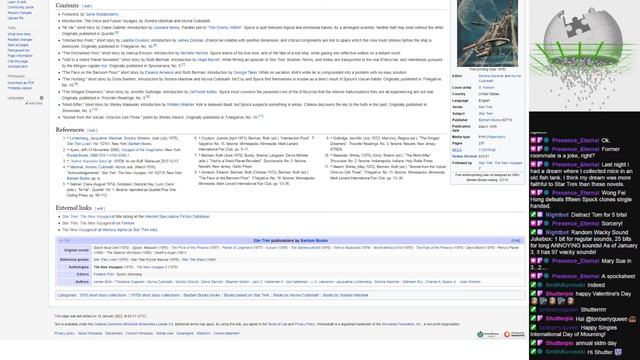Screen dimensions: 640x360
Task: Open the Leonard Nimoy link
Action: click(x=167, y=28)
